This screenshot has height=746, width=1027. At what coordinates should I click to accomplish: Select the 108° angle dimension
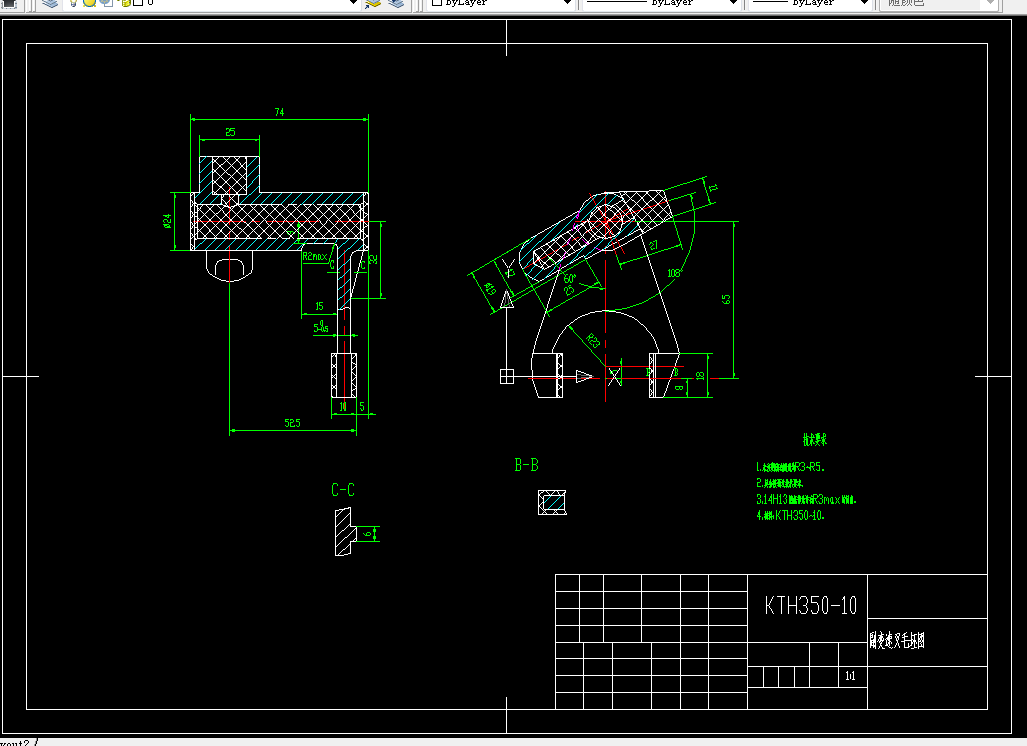674,272
